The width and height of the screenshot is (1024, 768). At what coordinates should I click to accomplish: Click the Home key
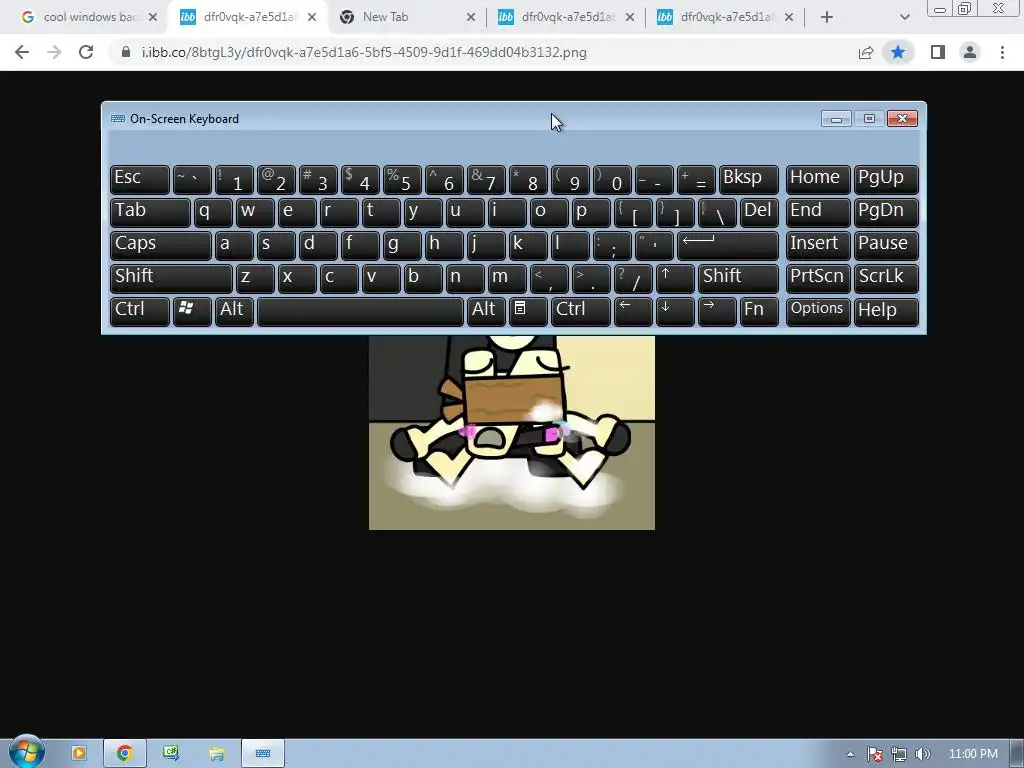pos(818,179)
